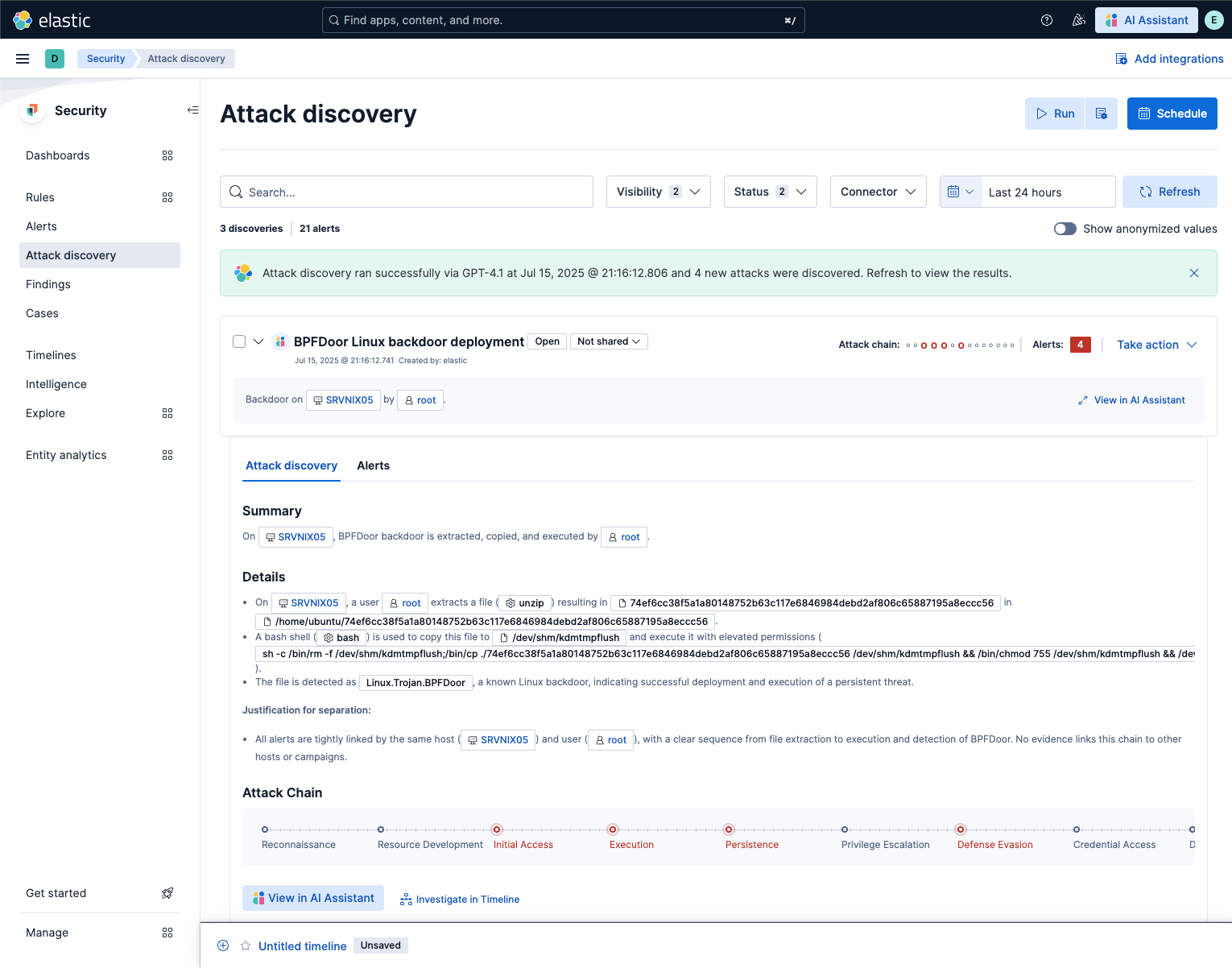The width and height of the screenshot is (1232, 968).
Task: Click the root user badge in the Summary
Action: click(x=624, y=537)
